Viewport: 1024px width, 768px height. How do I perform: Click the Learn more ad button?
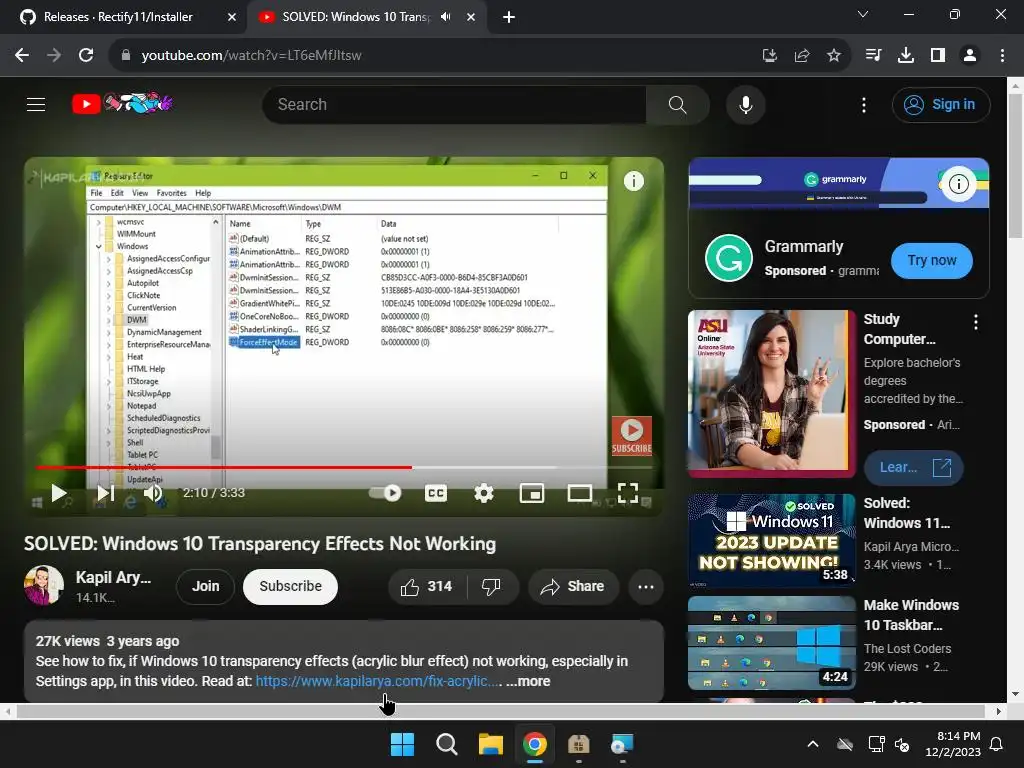[x=914, y=468]
